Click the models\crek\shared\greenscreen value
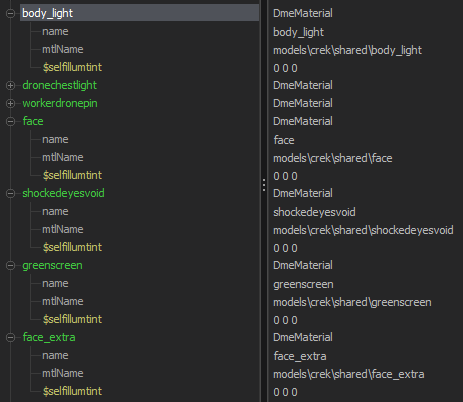 (352, 302)
